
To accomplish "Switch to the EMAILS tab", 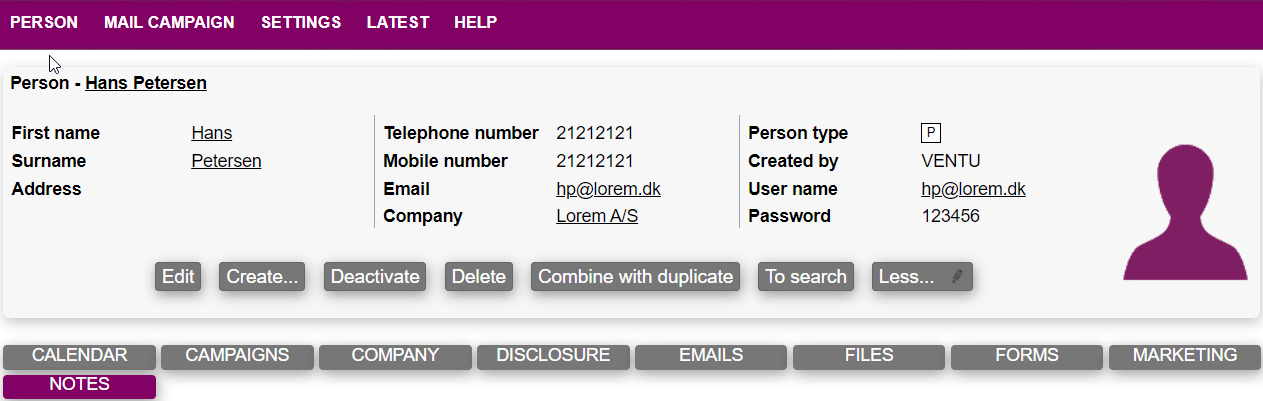I will click(711, 356).
